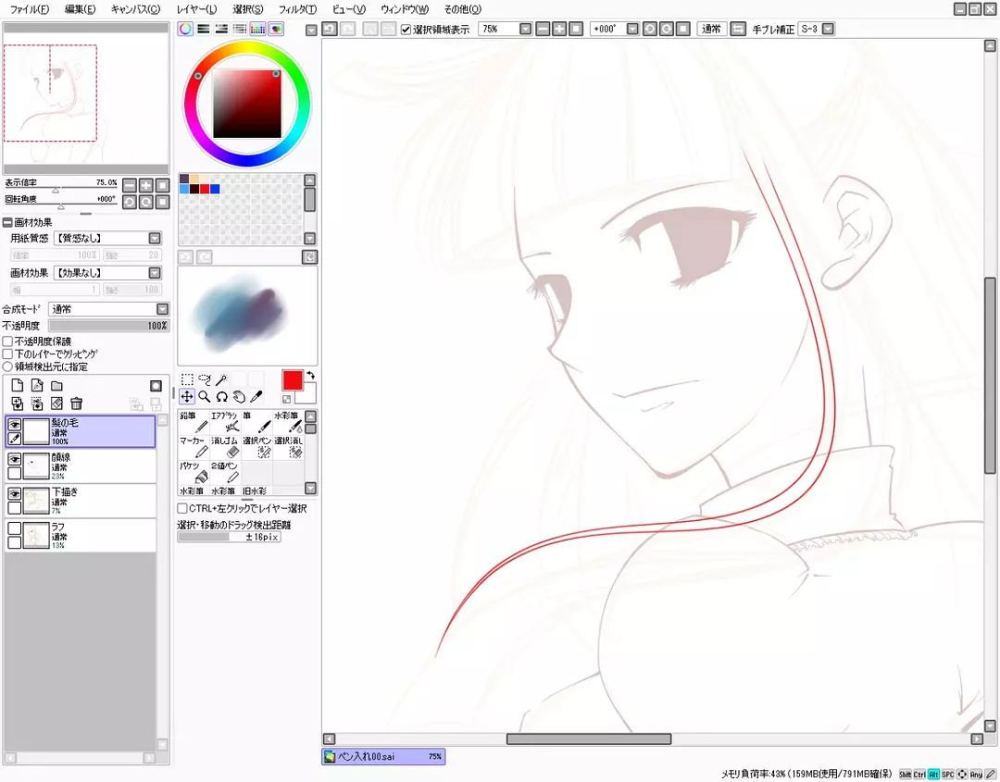
Task: Open the レイヤー(L) menu
Action: [196, 10]
